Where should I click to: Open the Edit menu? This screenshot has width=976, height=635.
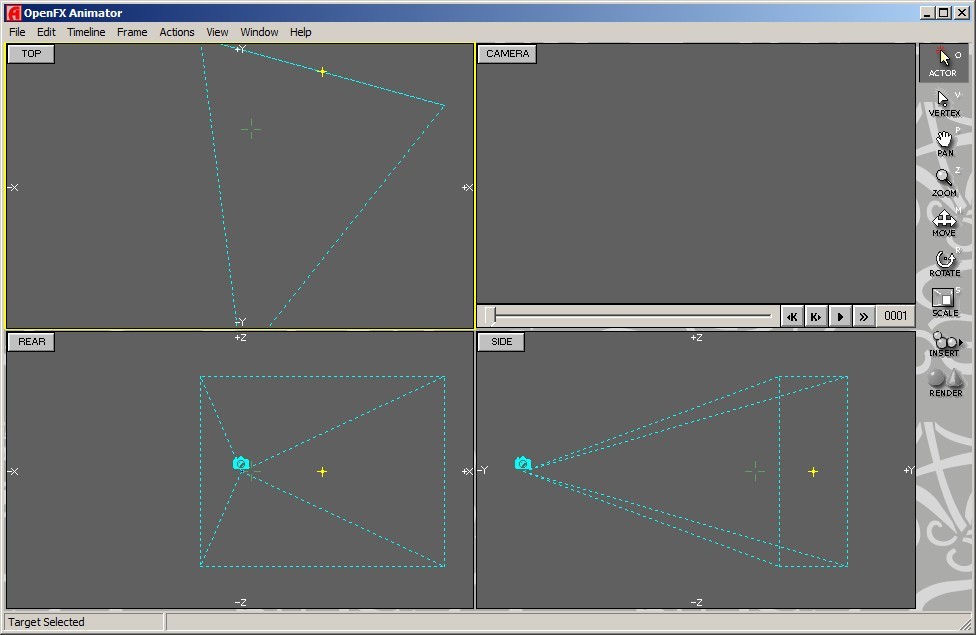(x=46, y=32)
